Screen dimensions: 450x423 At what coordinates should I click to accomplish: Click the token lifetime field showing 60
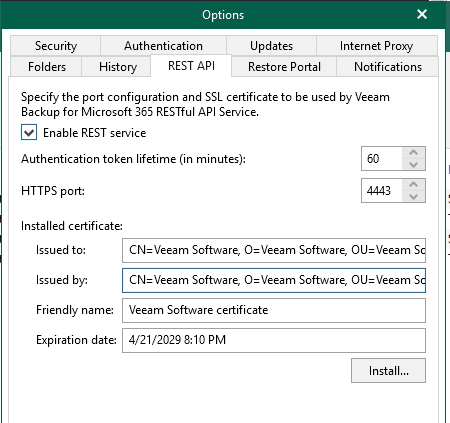pos(382,159)
